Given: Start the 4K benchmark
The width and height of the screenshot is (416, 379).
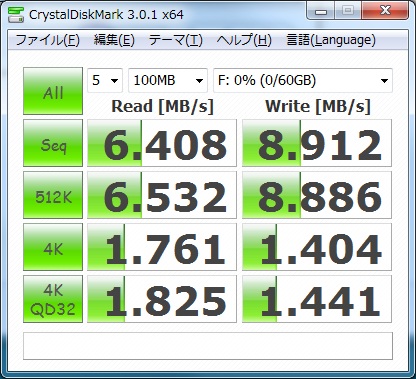Looking at the screenshot, I should tap(53, 247).
